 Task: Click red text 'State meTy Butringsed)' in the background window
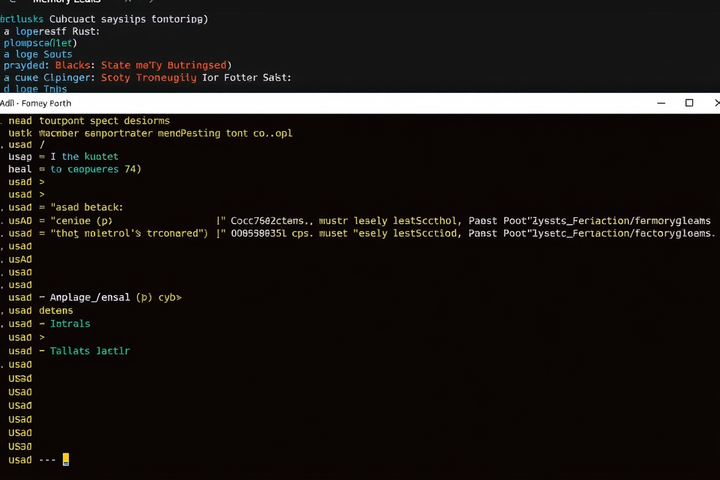pyautogui.click(x=166, y=65)
